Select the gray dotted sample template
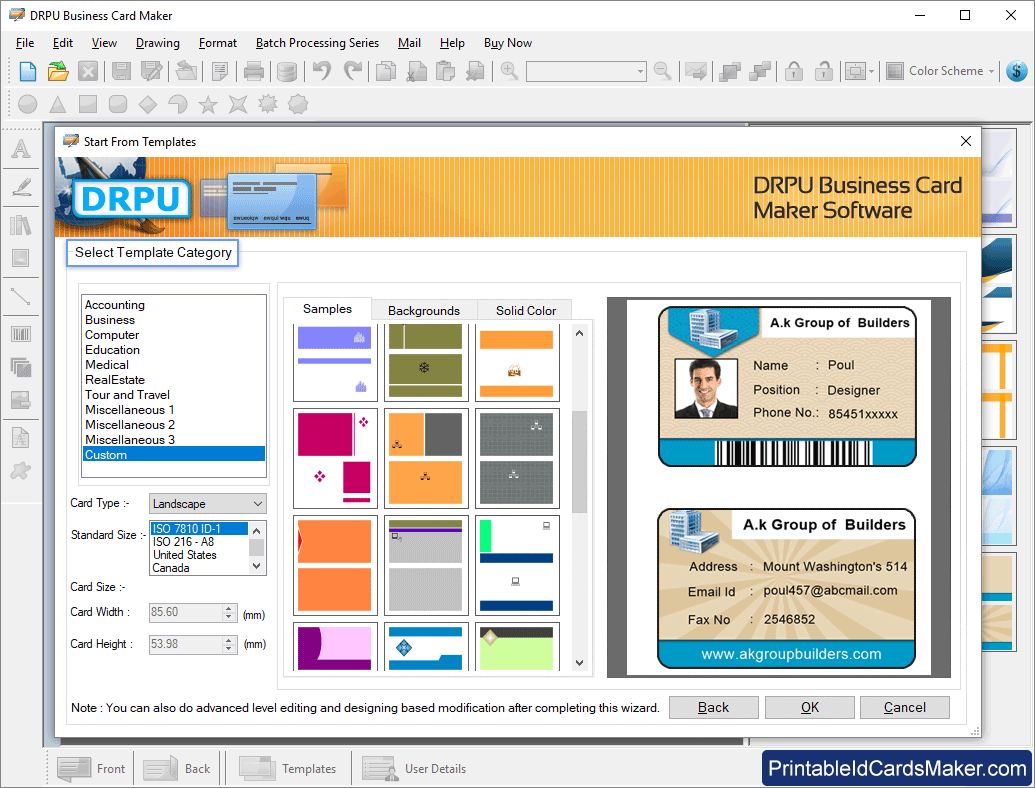The width and height of the screenshot is (1035, 788). click(517, 458)
